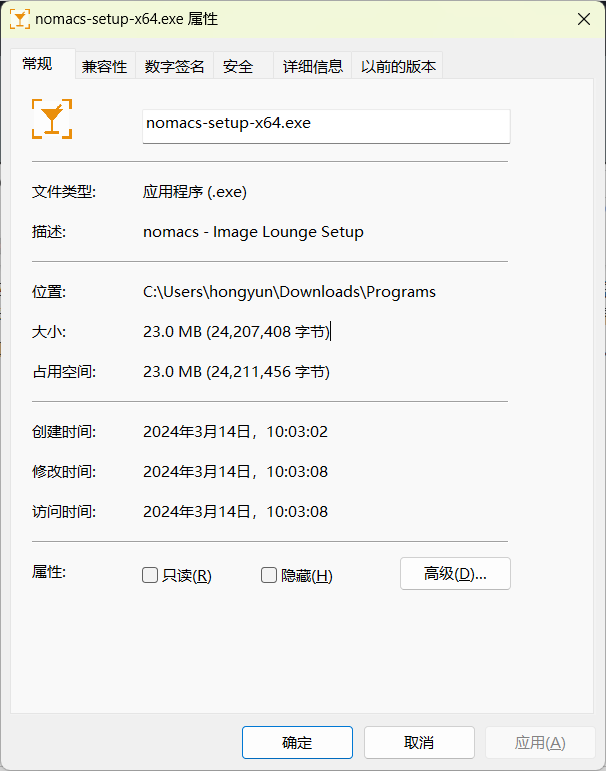Go to the 安全 tab
The width and height of the screenshot is (606, 771).
point(243,66)
